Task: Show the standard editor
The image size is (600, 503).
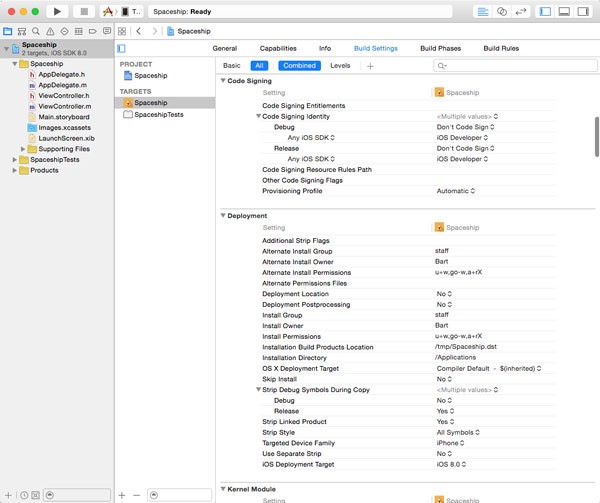Action: 483,11
